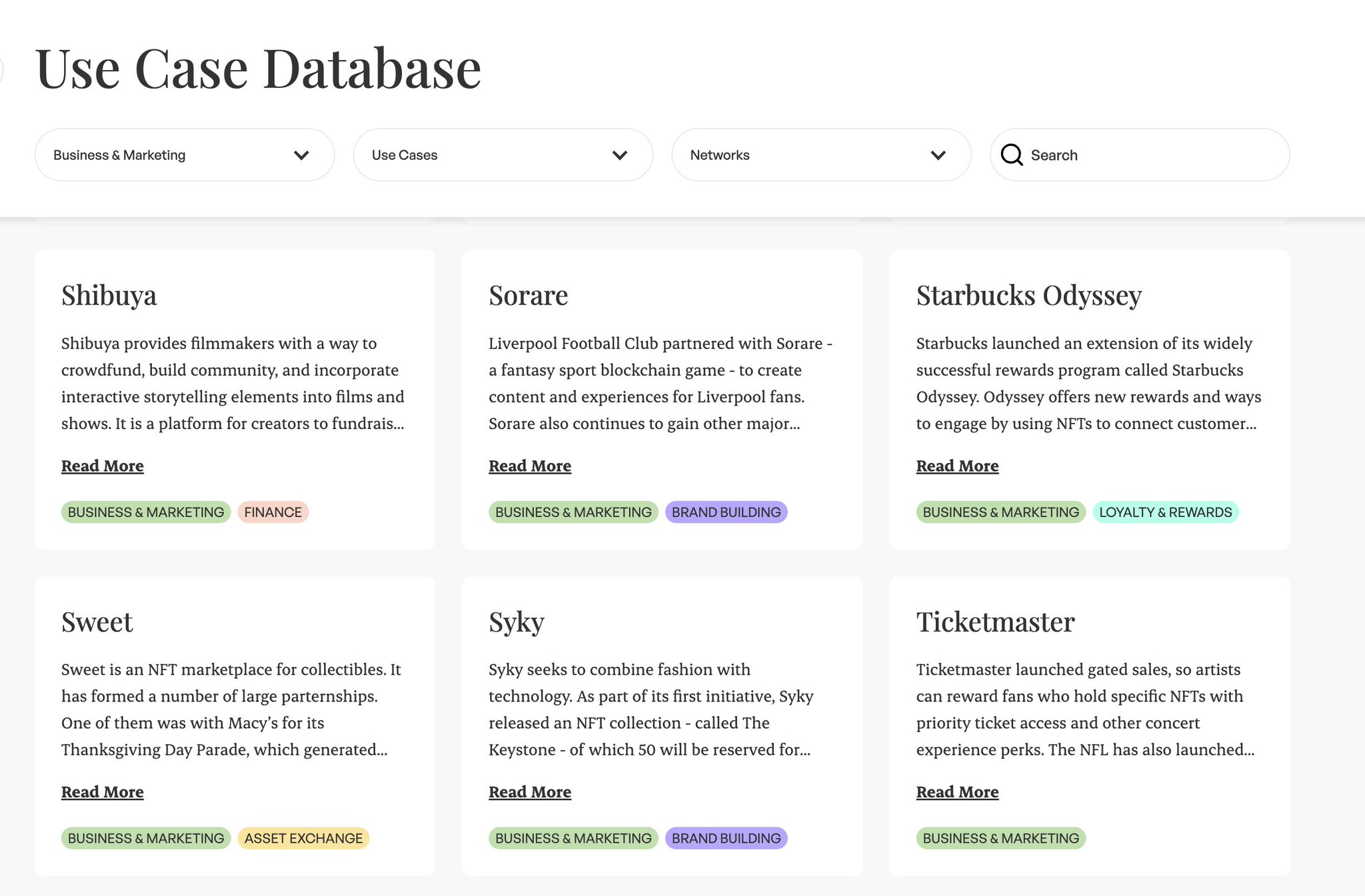
Task: Click Business & Marketing tag on Sweet
Action: [x=146, y=838]
